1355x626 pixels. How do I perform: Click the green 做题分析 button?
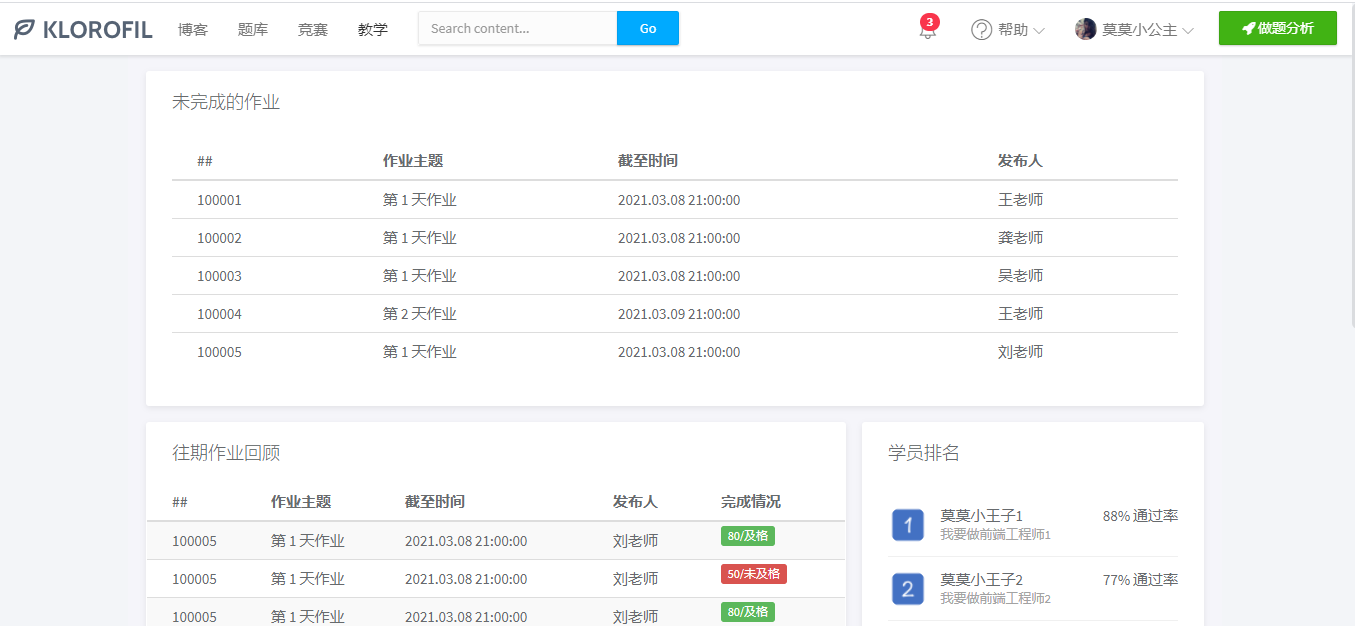1278,28
